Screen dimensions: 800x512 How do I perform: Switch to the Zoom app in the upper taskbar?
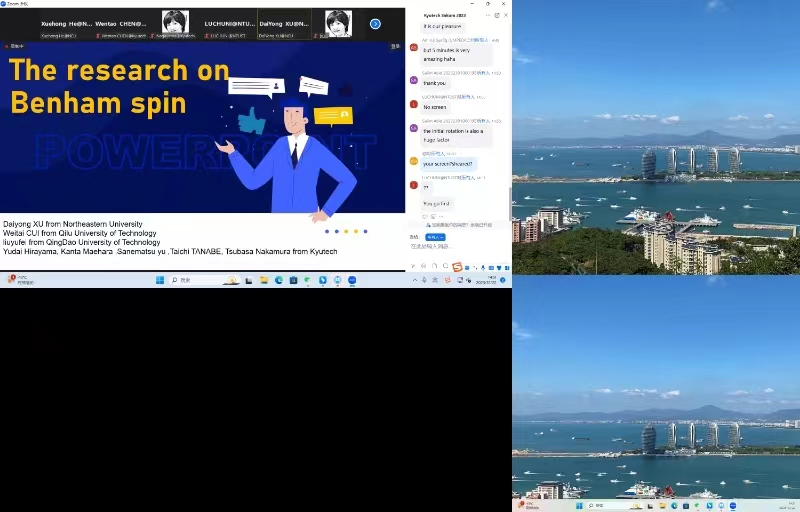tap(352, 280)
